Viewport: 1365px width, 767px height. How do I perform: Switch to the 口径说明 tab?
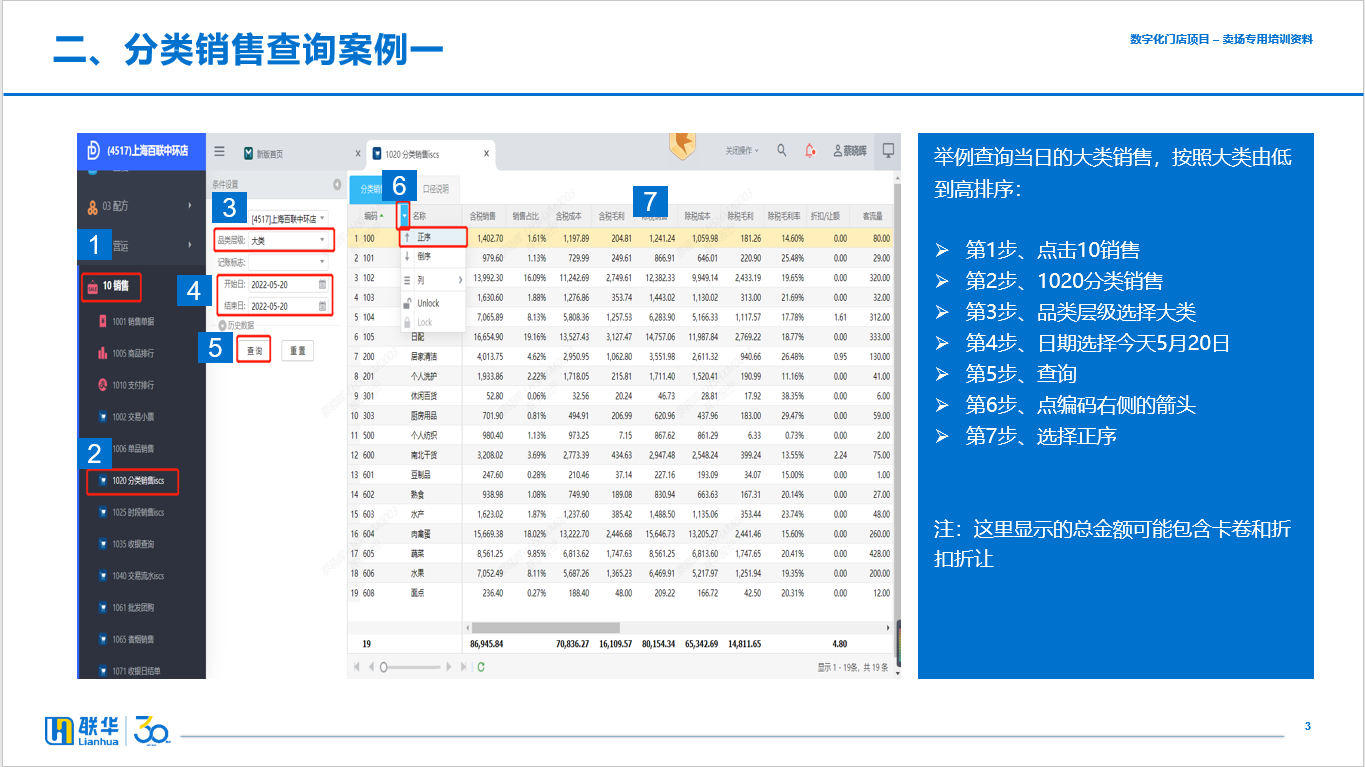436,188
